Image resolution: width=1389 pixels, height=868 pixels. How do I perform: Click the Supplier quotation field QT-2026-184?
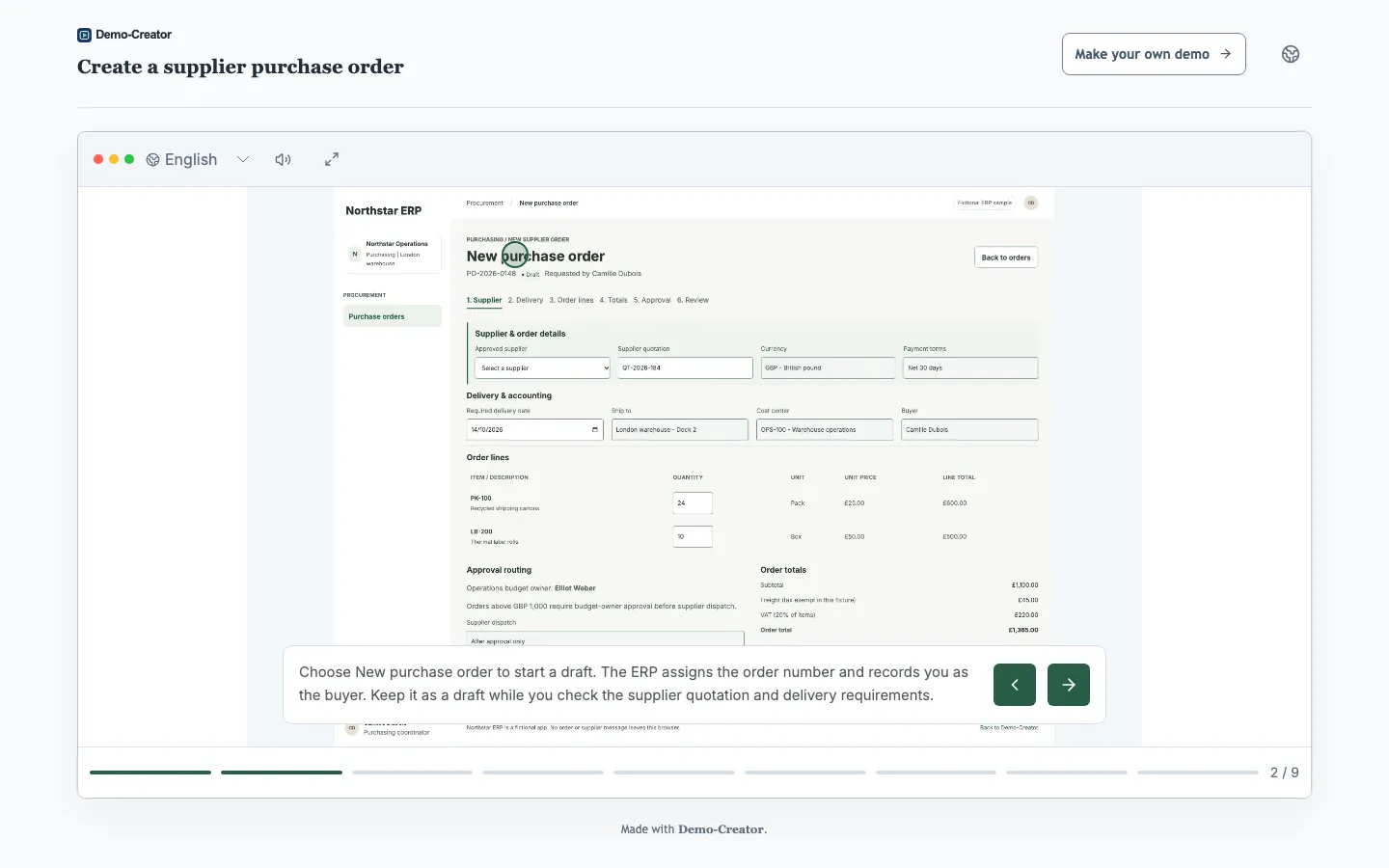click(685, 368)
